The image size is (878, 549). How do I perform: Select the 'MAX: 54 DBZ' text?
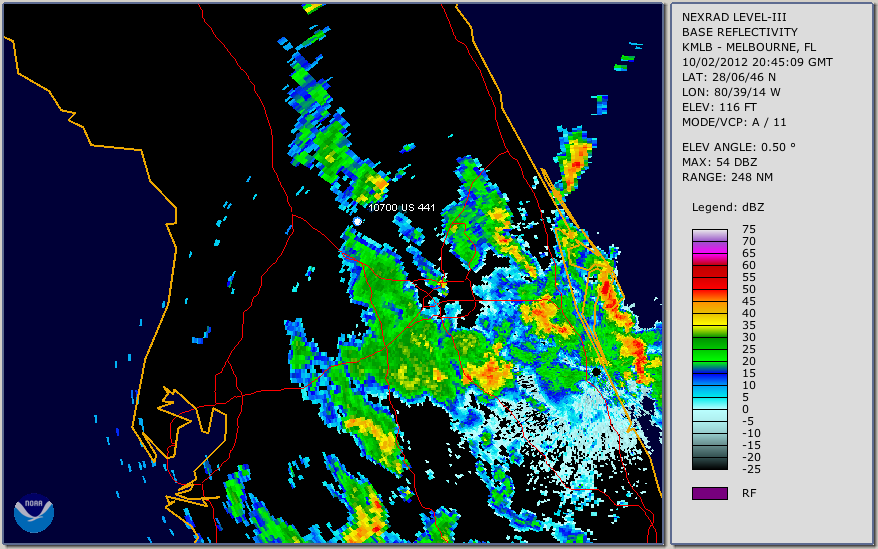coord(720,162)
